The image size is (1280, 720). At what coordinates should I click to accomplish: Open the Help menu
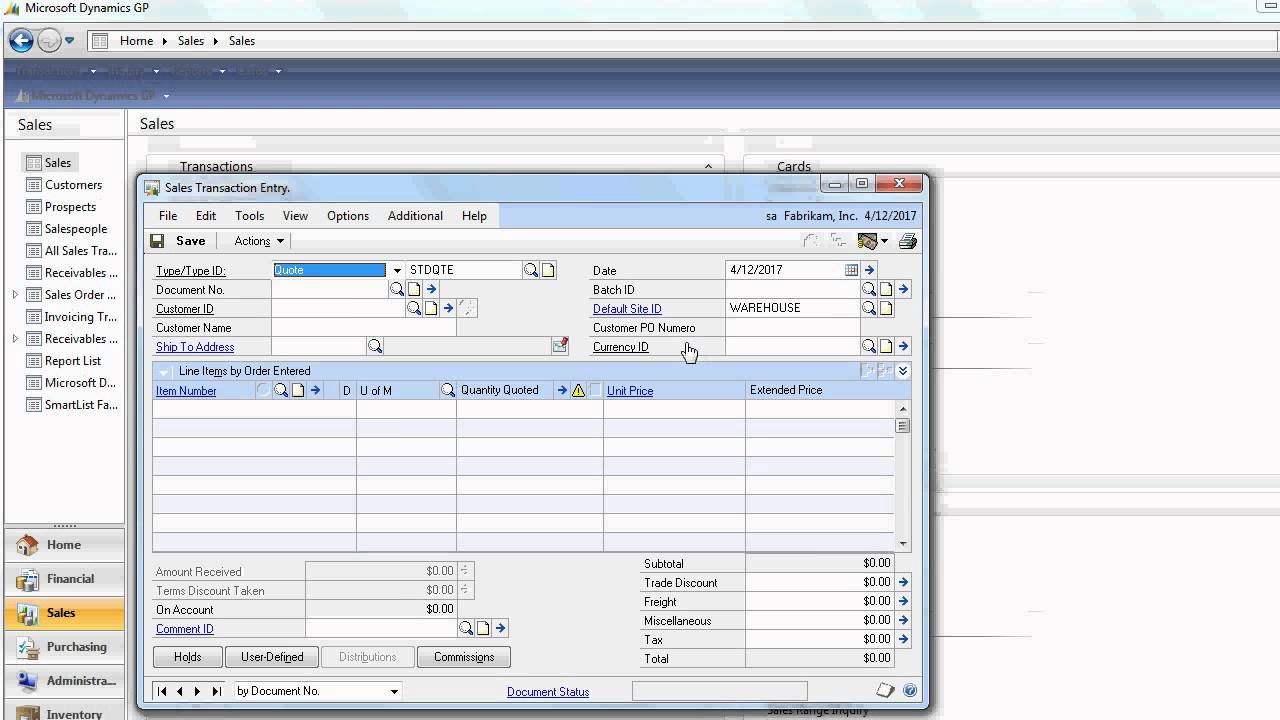(474, 216)
